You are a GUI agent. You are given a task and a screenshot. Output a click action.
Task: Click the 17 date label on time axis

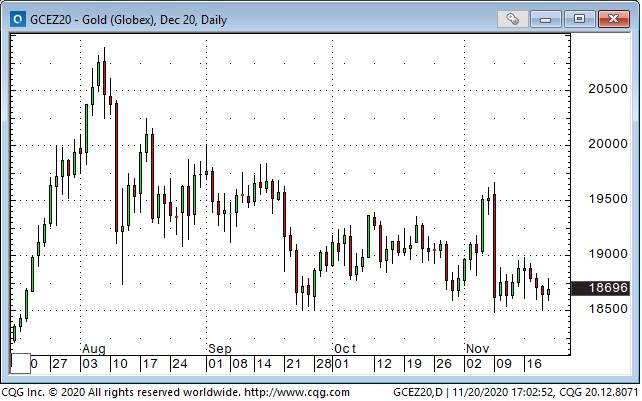150,364
